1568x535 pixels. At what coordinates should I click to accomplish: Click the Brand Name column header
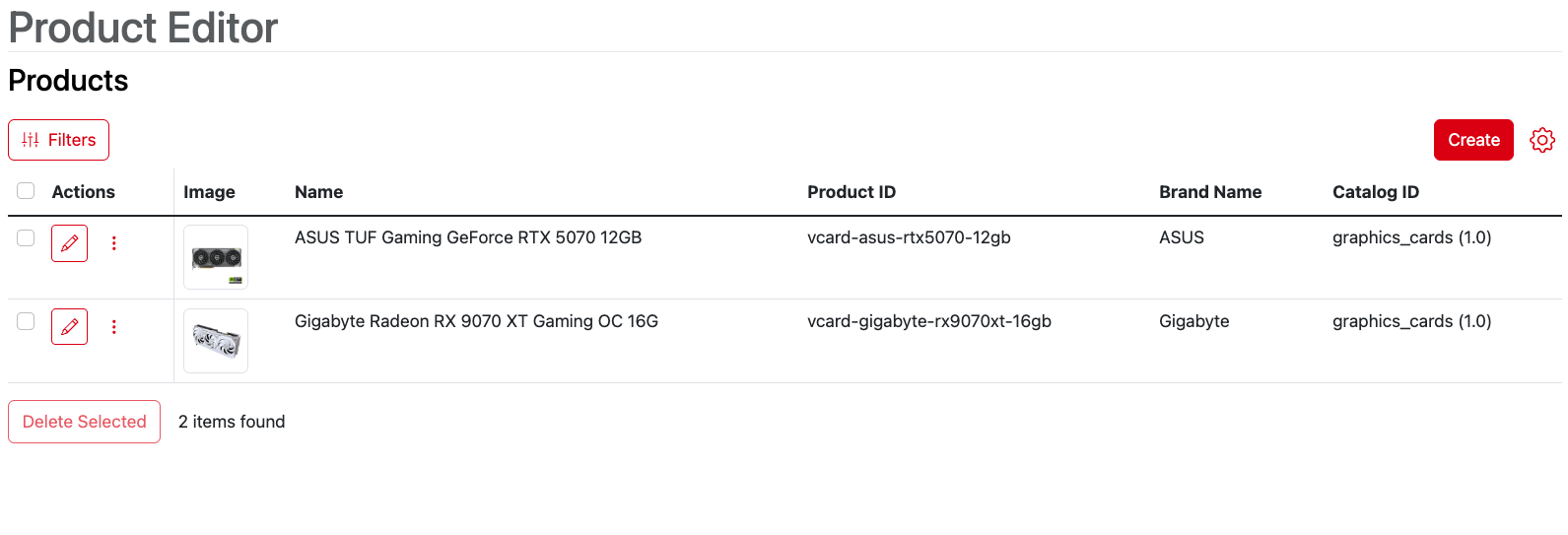(x=1209, y=192)
